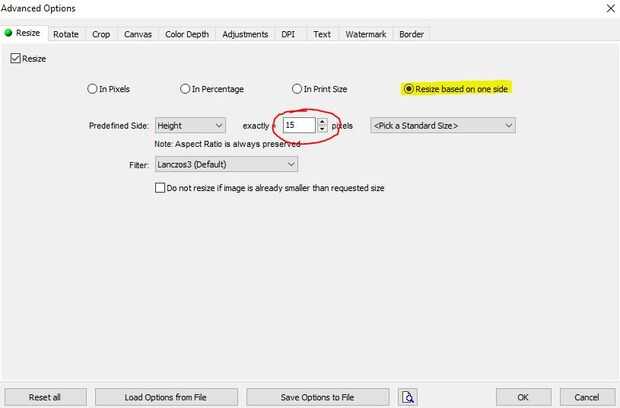Switch to the Border tab
The height and width of the screenshot is (408, 620).
point(411,34)
